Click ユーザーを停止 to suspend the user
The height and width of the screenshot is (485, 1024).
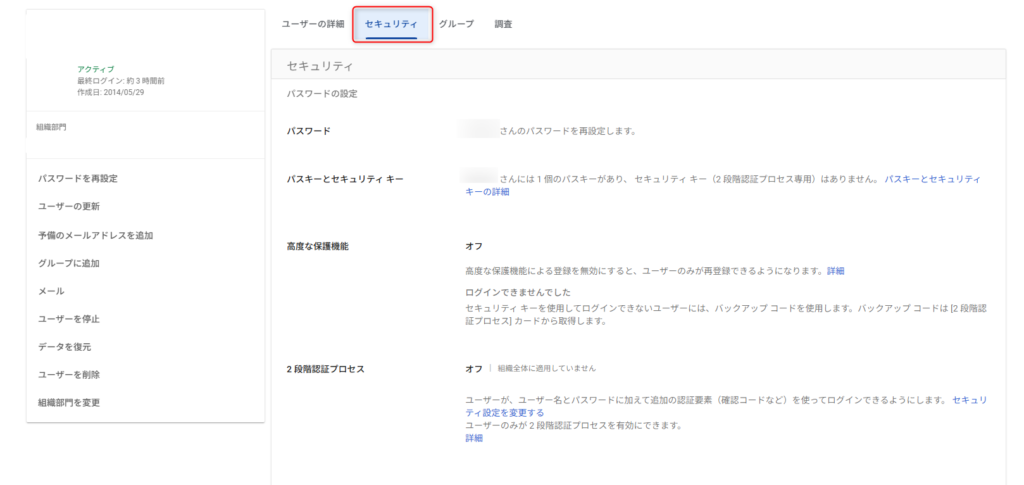(68, 319)
